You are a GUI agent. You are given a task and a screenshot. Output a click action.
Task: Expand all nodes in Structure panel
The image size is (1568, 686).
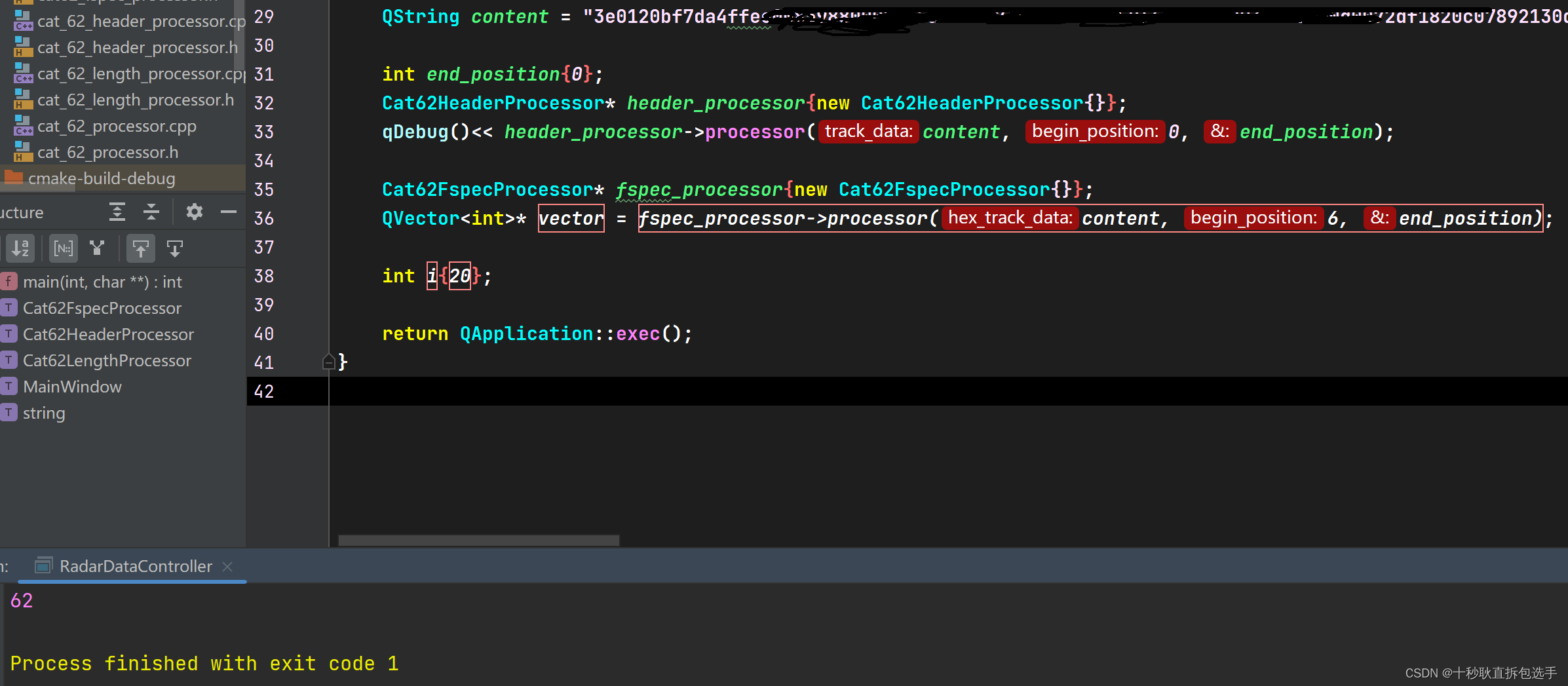117,212
